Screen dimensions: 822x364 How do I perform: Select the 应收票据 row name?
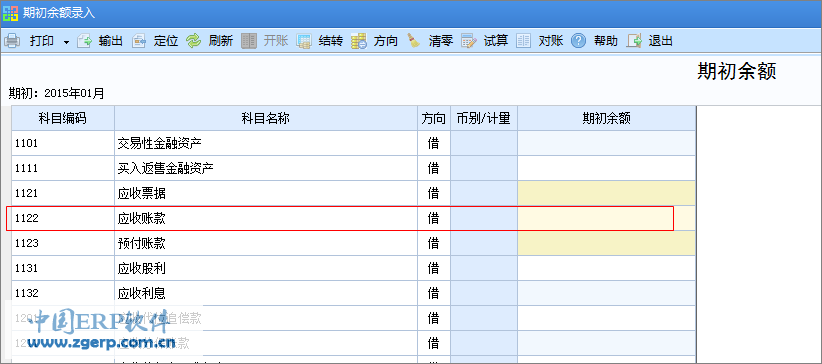[x=142, y=194]
